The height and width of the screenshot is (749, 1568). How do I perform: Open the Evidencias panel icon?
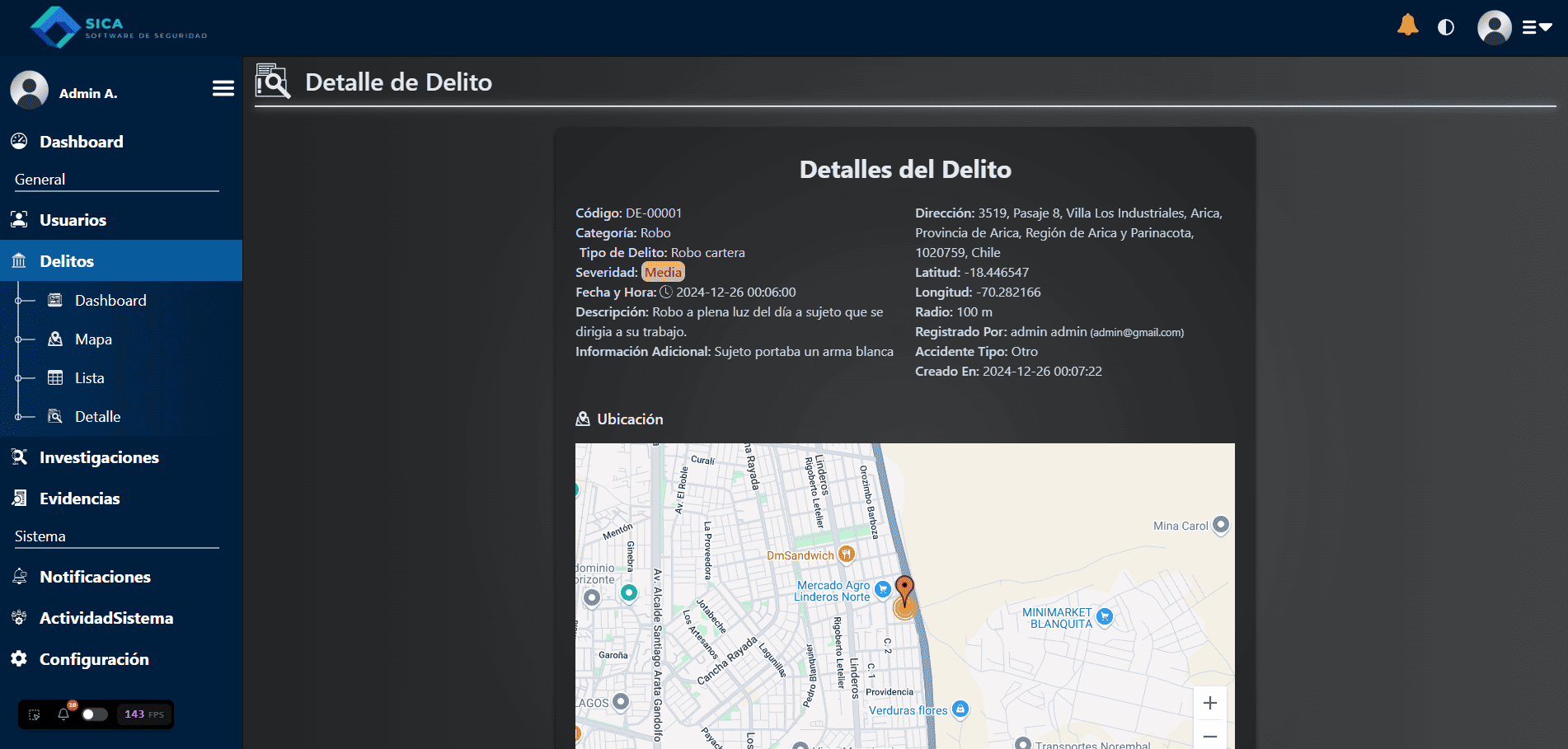(x=18, y=498)
